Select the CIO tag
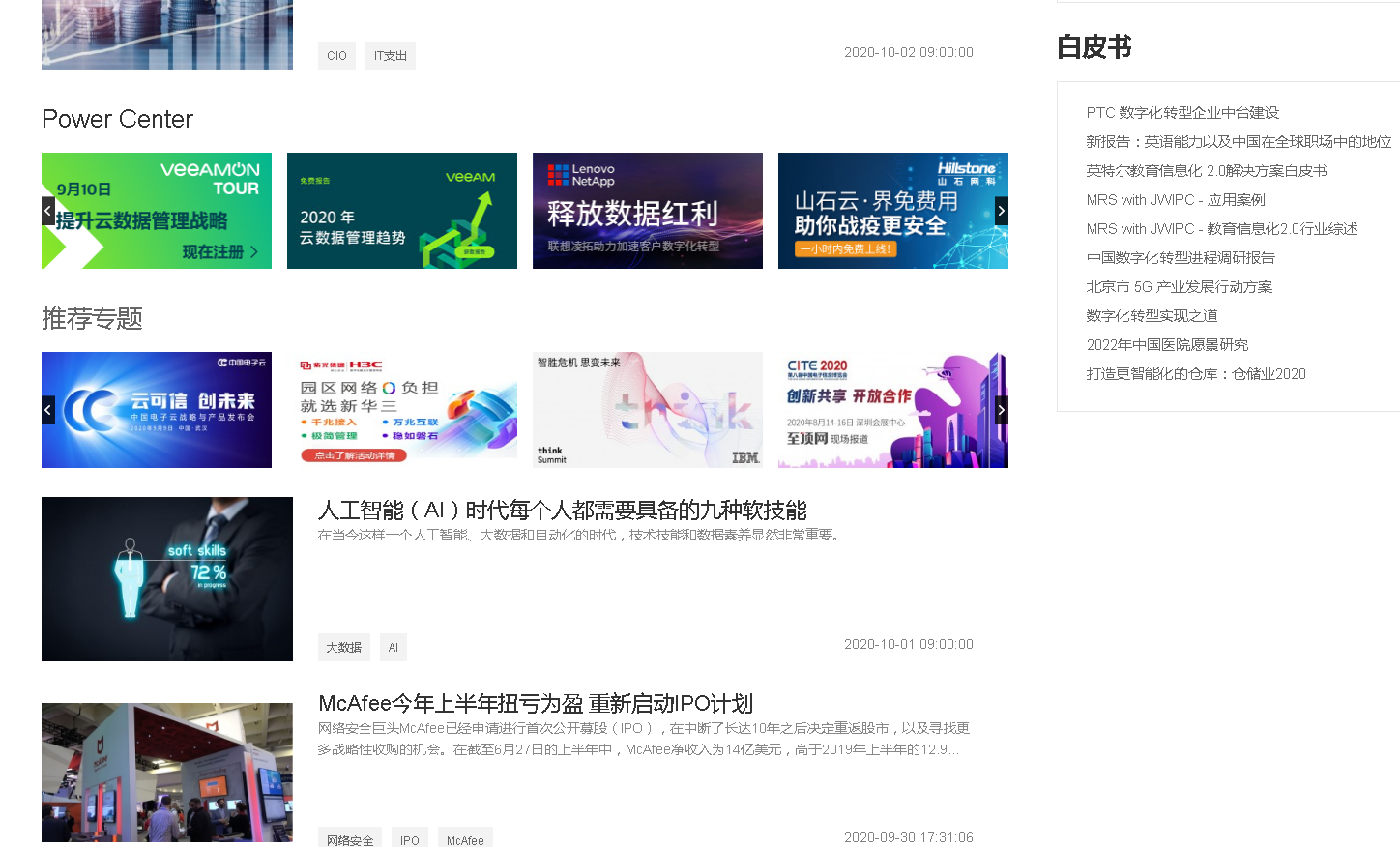This screenshot has width=1400, height=847. pyautogui.click(x=336, y=55)
